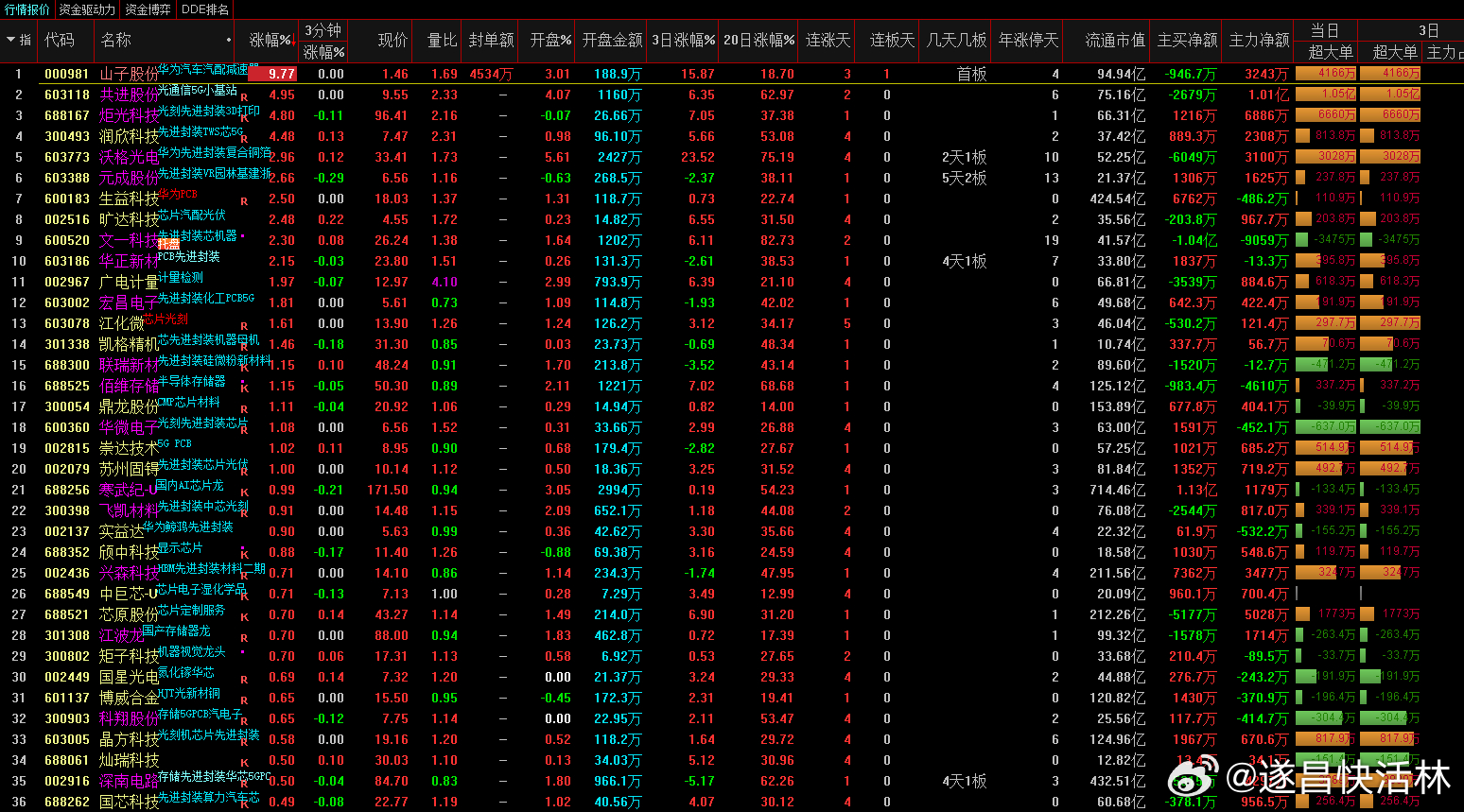Click 山子股份's 当日超大单 bar 4166万

(x=1326, y=73)
